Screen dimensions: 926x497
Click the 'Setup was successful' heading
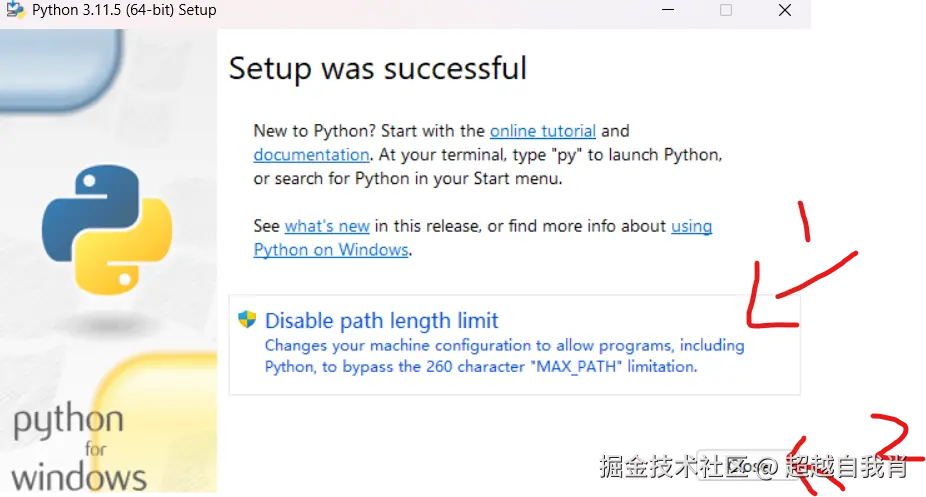point(377,68)
